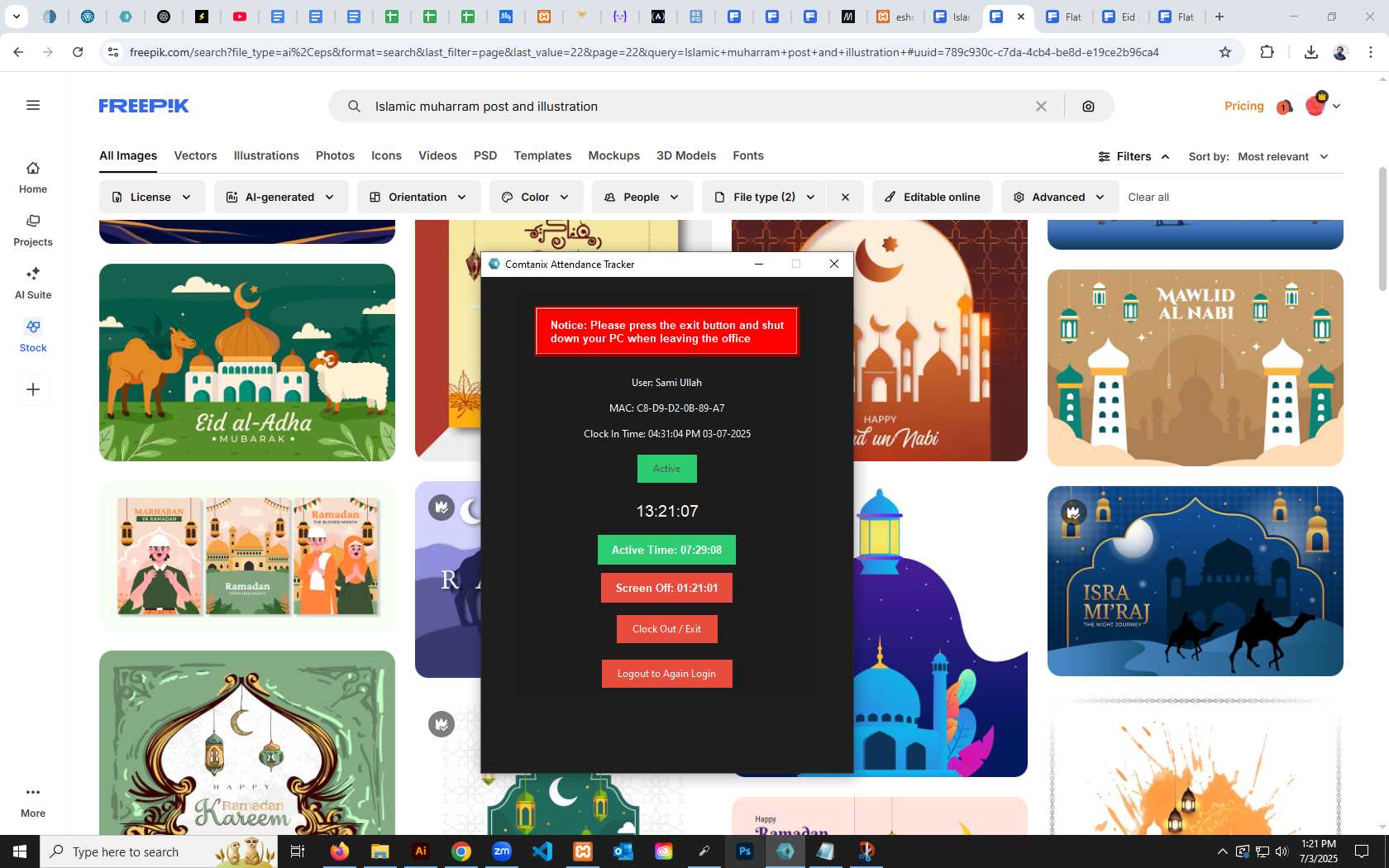This screenshot has width=1389, height=868.
Task: Expand the License filter dropdown
Action: pos(152,197)
